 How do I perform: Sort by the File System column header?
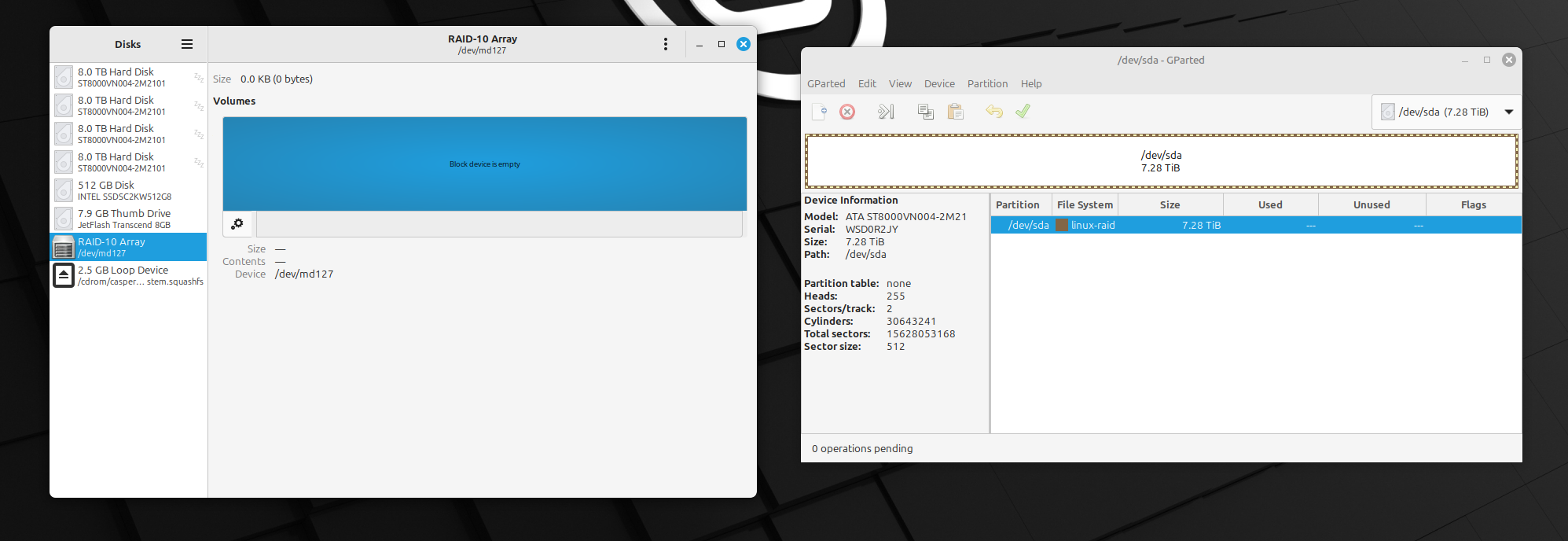point(1085,204)
